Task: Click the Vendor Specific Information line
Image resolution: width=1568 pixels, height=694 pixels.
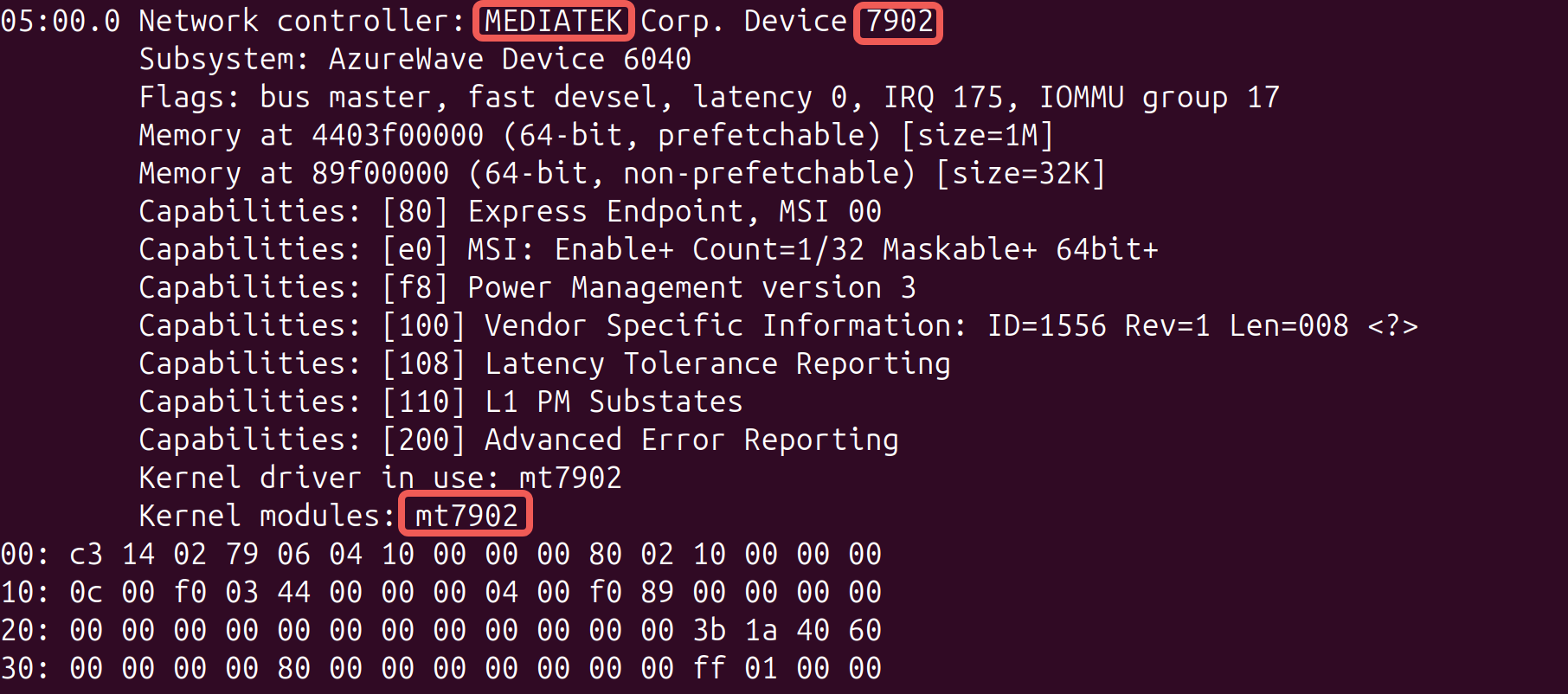Action: point(779,325)
